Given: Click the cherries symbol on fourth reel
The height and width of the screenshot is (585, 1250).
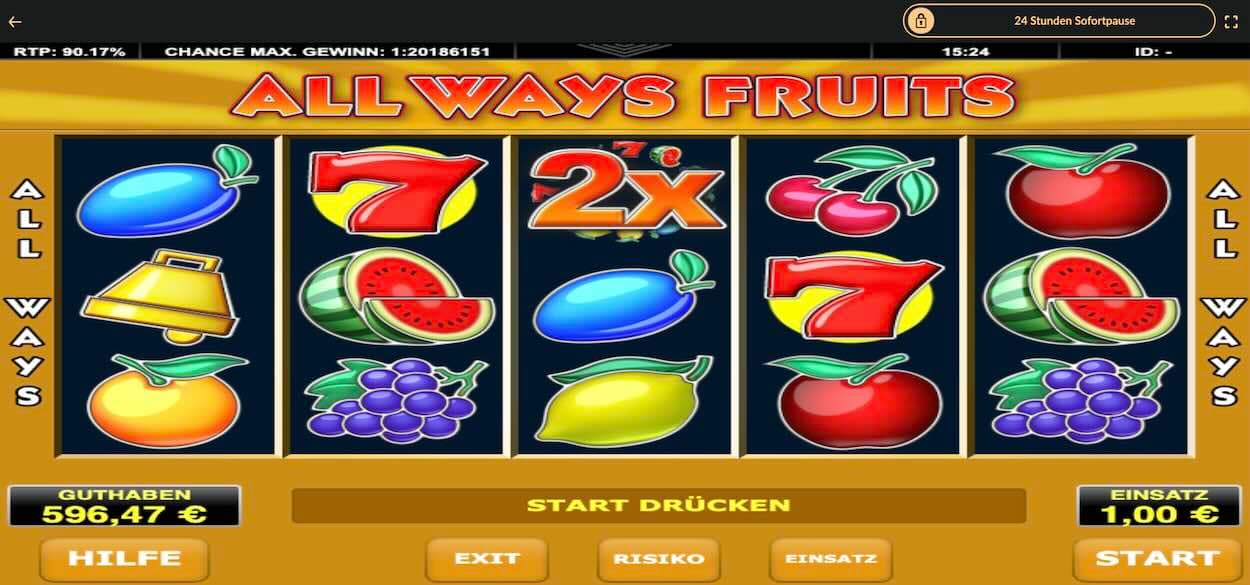Looking at the screenshot, I should coord(849,190).
